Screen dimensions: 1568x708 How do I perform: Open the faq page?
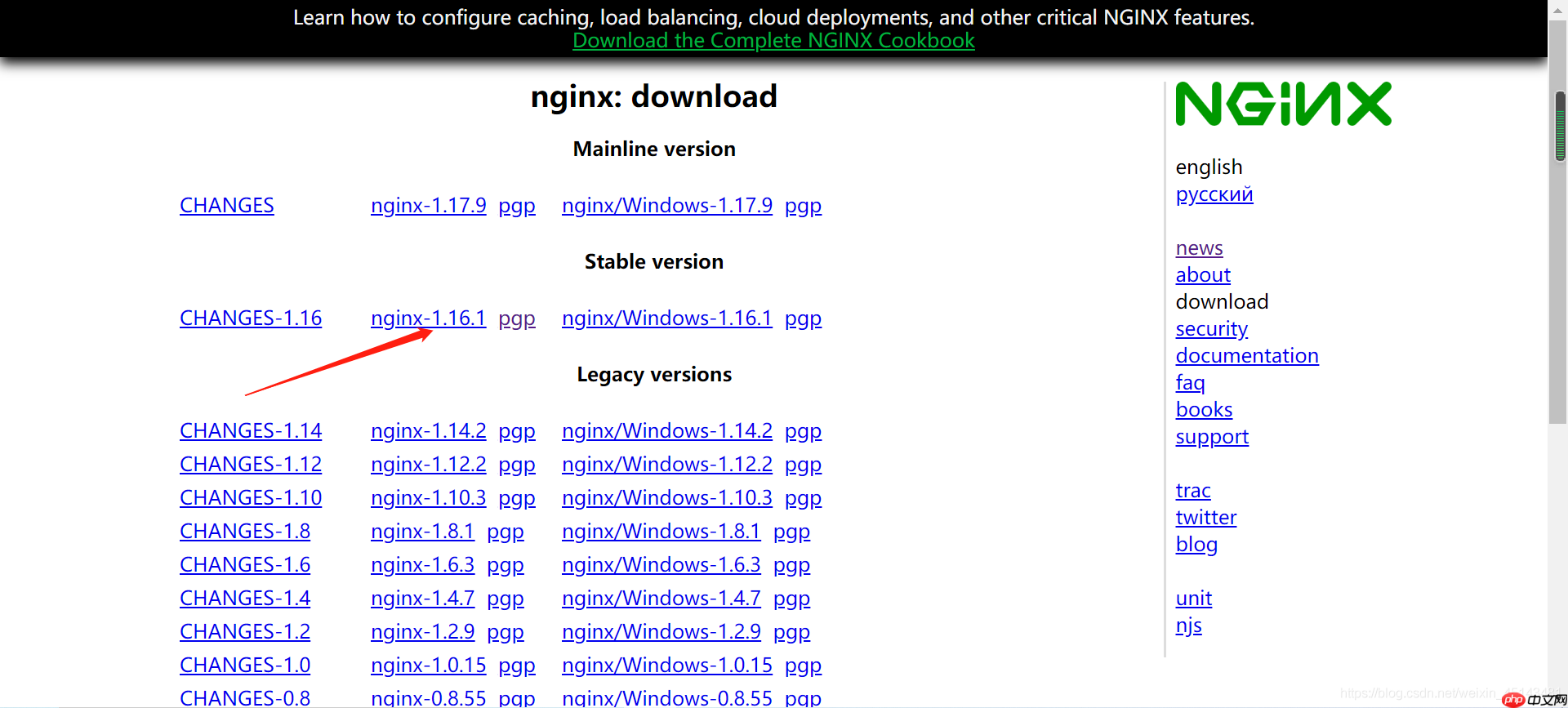point(1191,383)
